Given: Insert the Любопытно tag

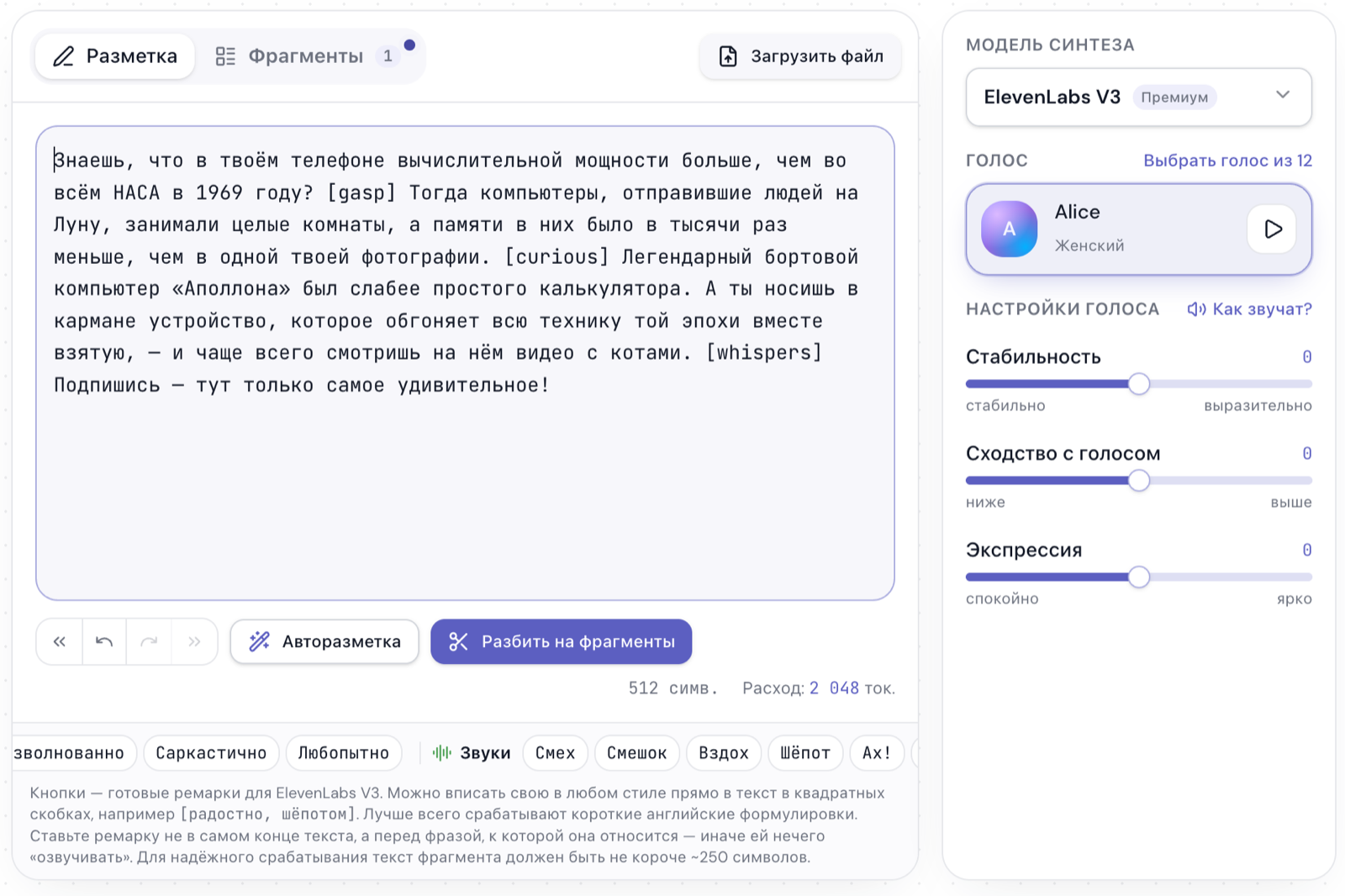Looking at the screenshot, I should [x=344, y=753].
